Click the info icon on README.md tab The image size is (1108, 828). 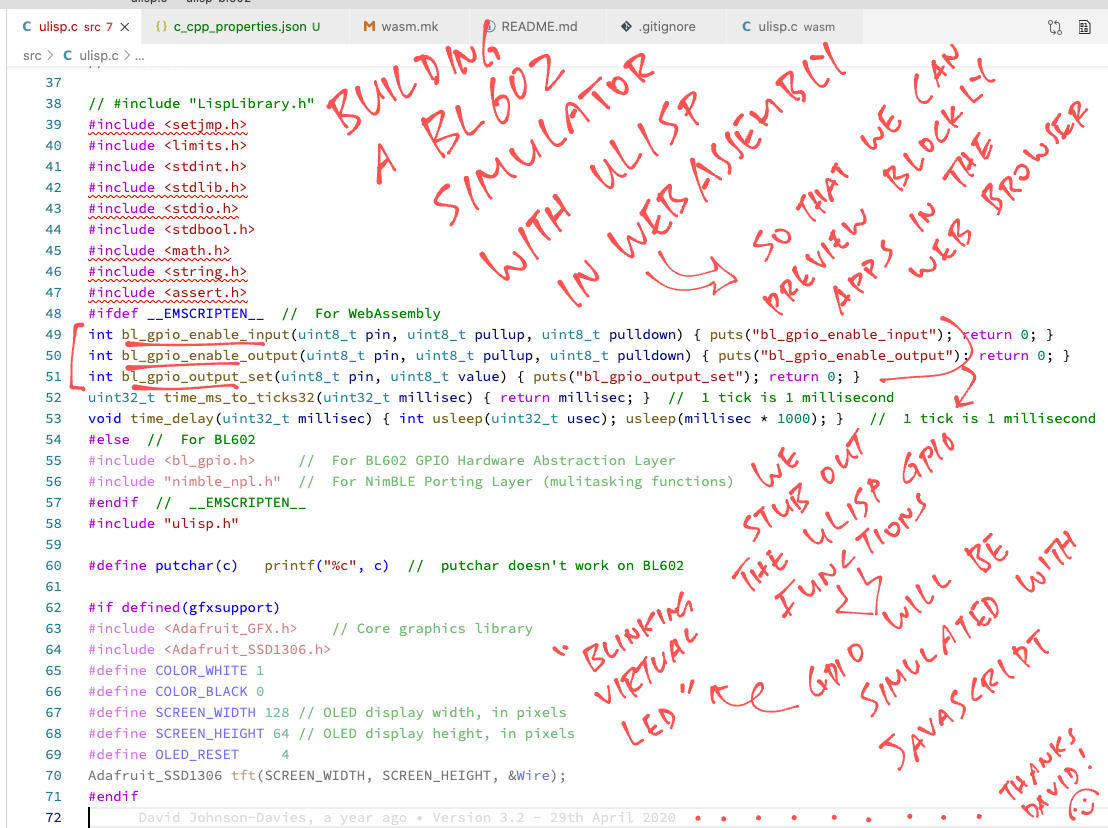pos(488,27)
